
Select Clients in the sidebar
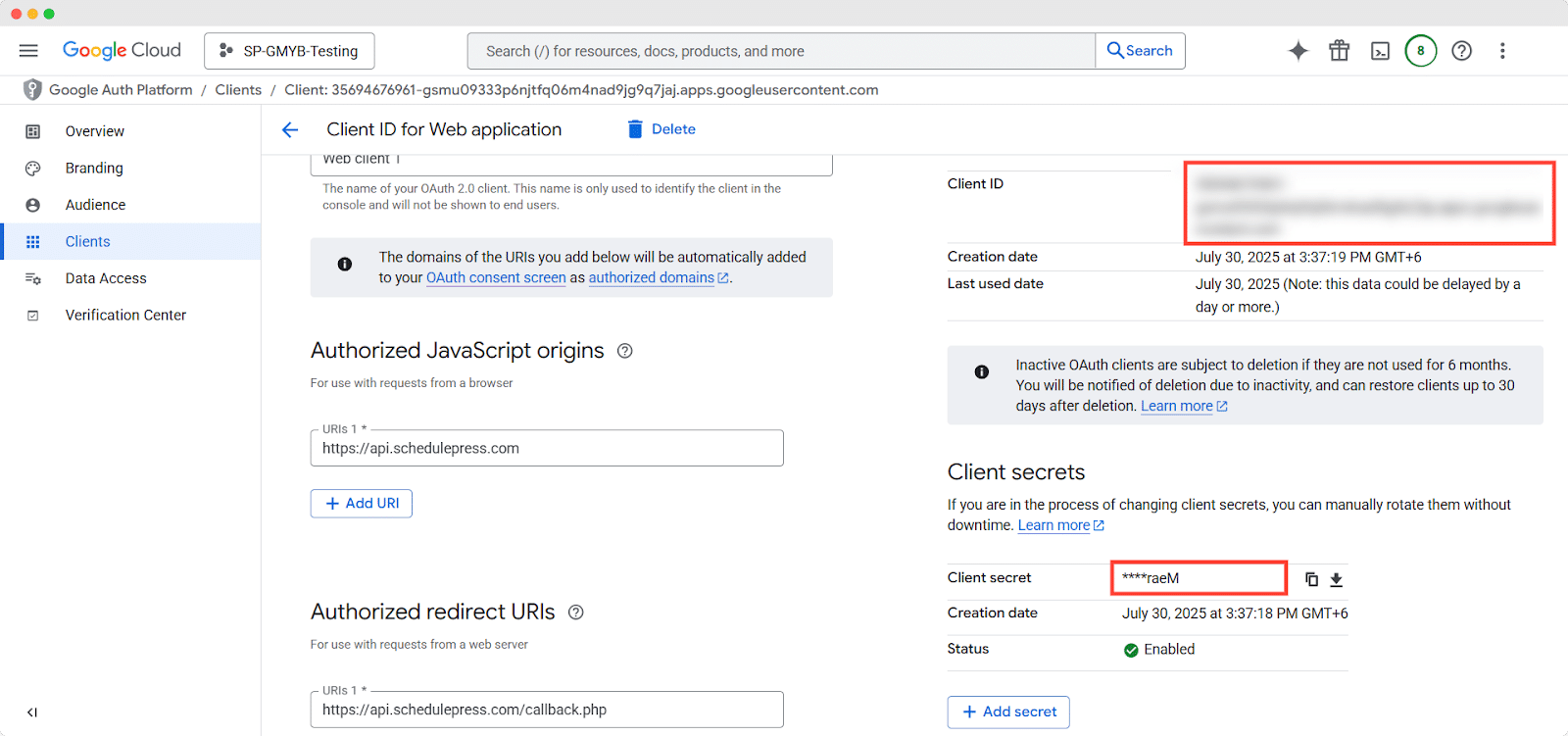(130, 242)
